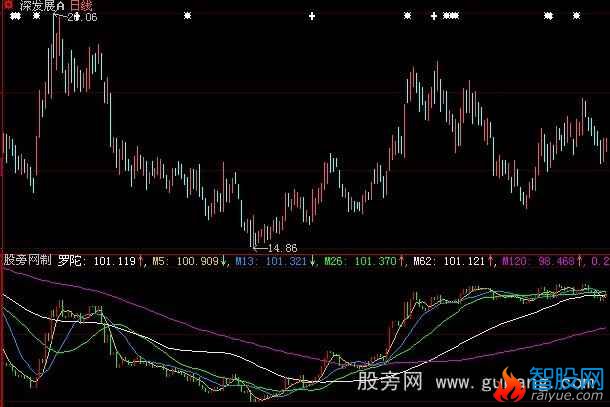Click the lone plus marker in the top middle

tap(312, 16)
